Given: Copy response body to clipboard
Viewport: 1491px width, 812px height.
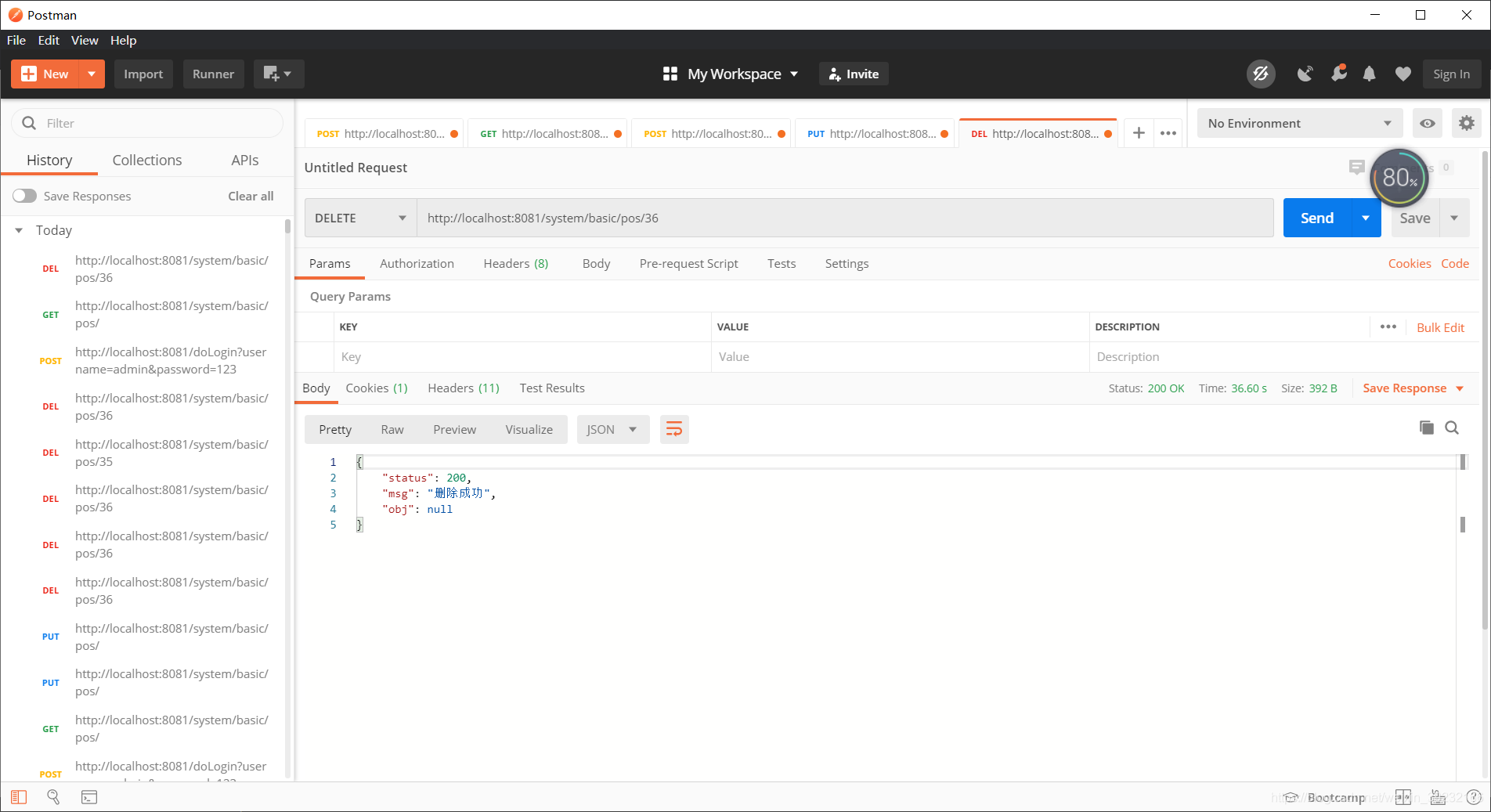Looking at the screenshot, I should tap(1427, 428).
